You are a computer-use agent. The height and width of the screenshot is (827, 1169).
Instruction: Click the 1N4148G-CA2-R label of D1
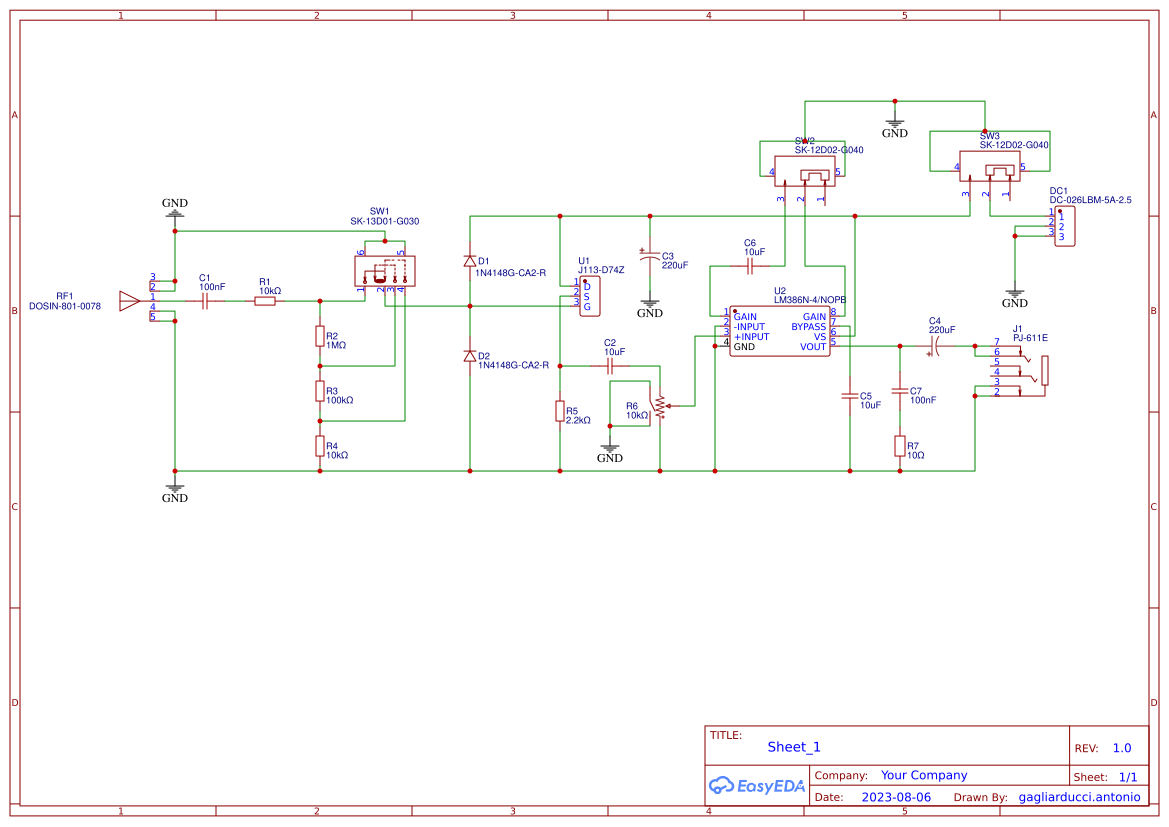(511, 273)
